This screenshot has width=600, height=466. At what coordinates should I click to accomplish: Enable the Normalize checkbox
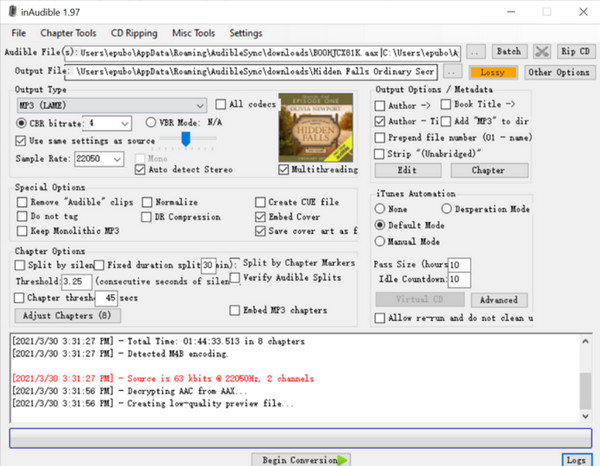pos(147,202)
